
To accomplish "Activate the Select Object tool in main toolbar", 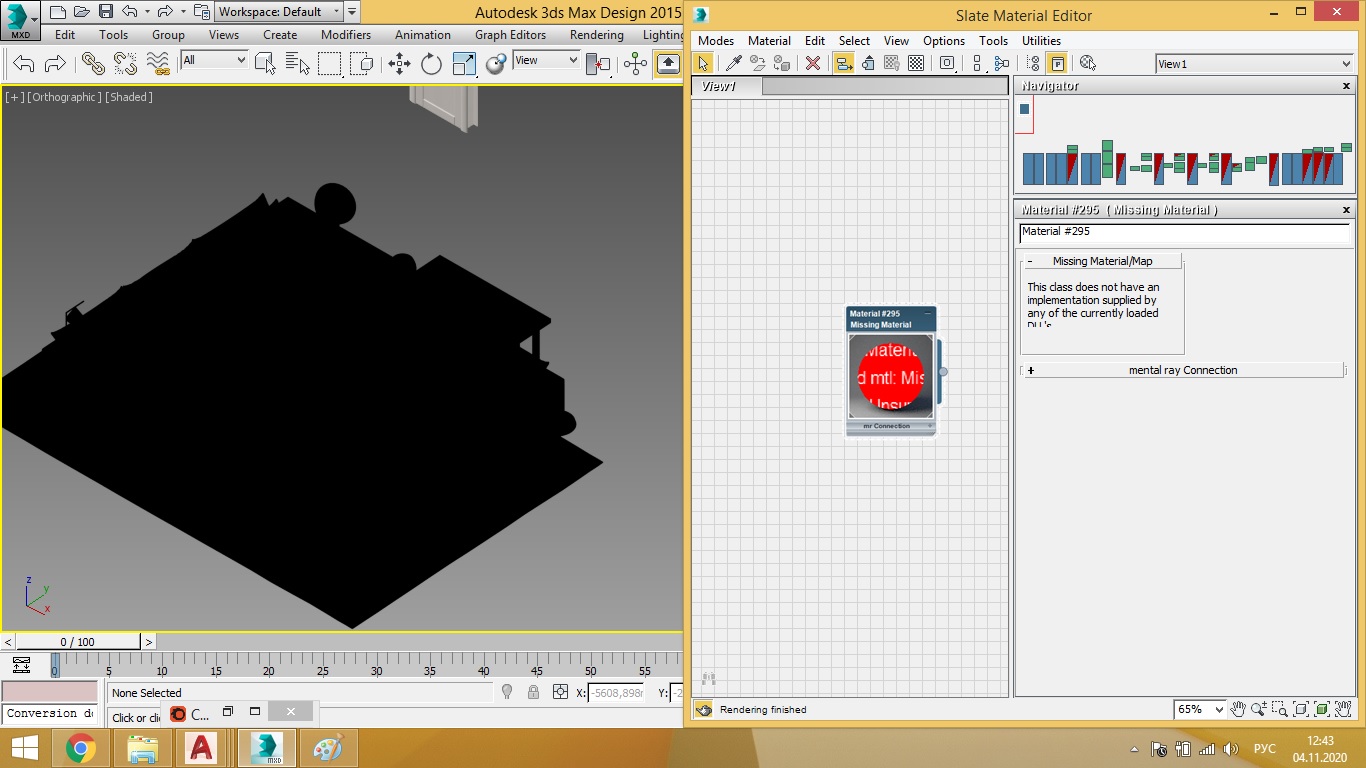I will pos(265,64).
